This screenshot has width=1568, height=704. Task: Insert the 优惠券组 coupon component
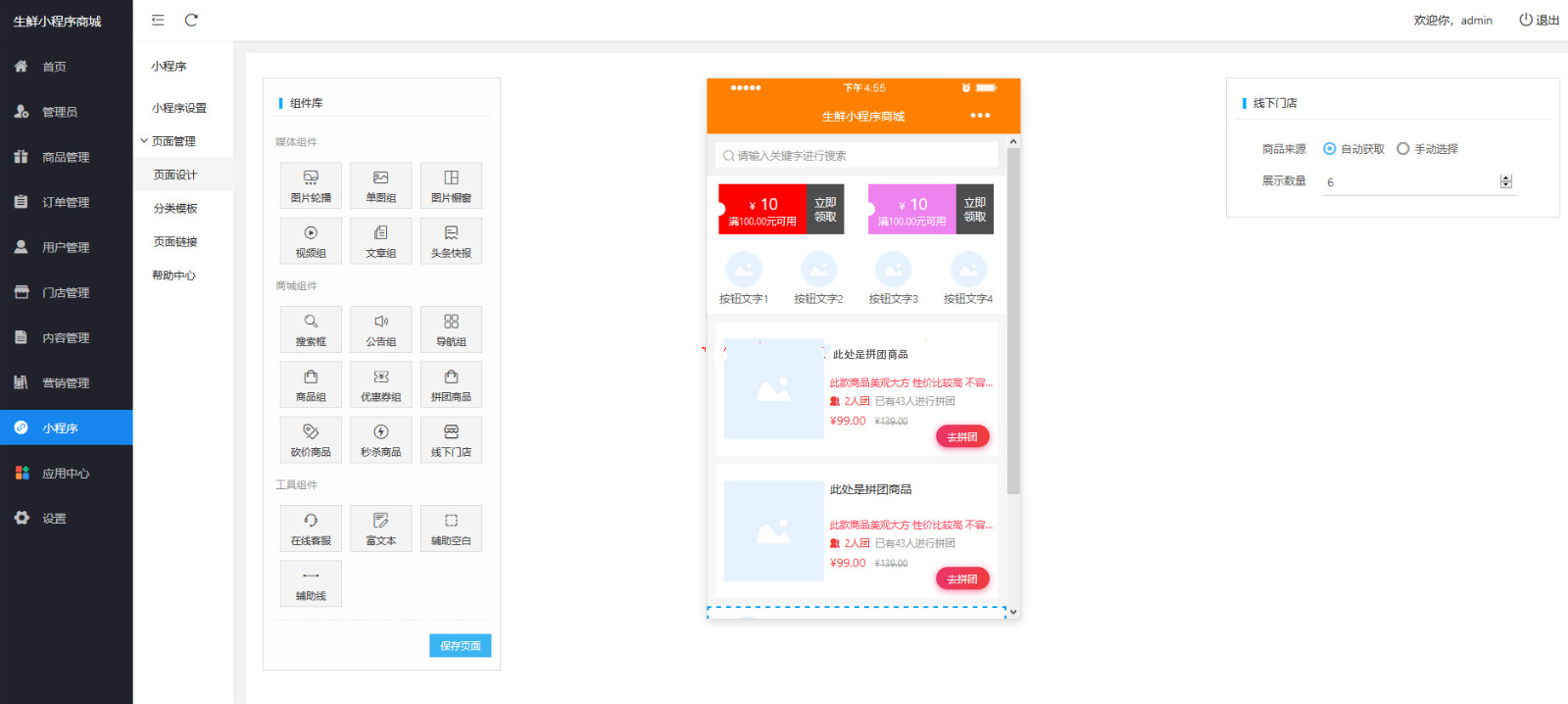[x=381, y=384]
